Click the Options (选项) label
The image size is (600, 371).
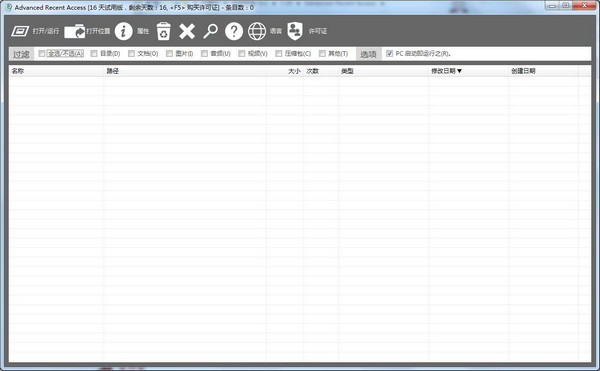click(368, 54)
